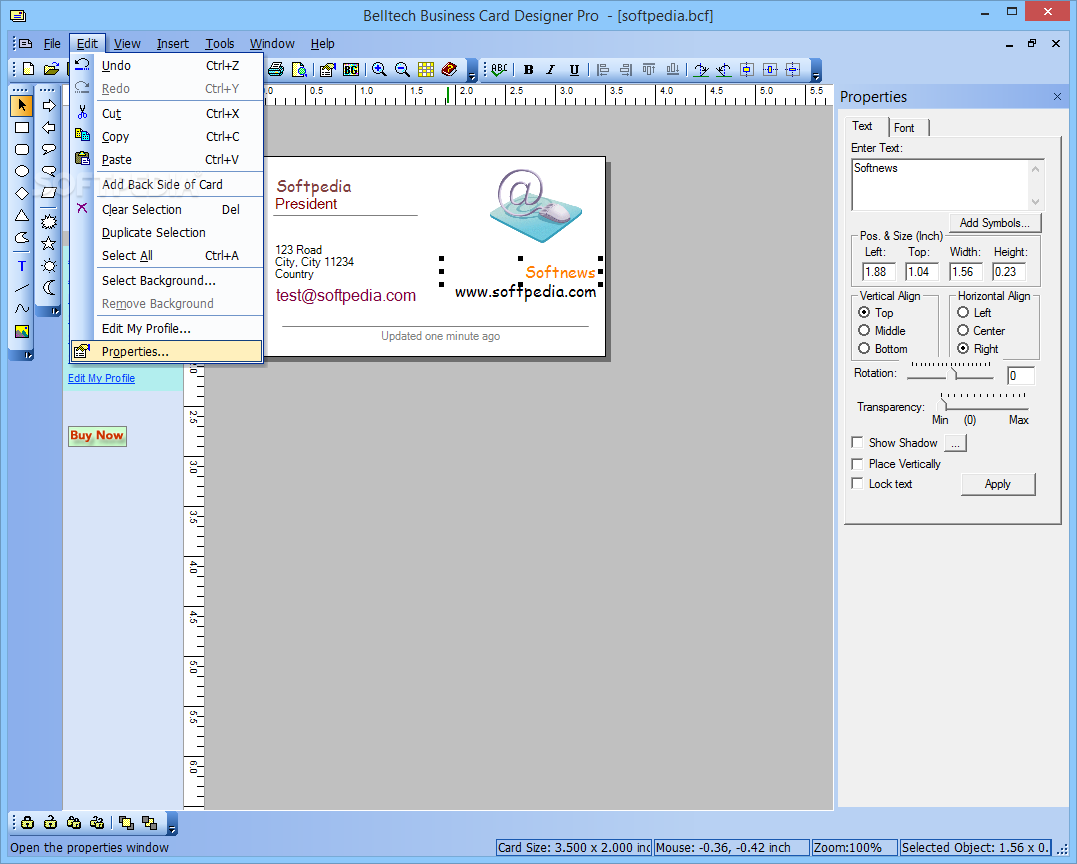
Task: Click the Zoom Out magnifier icon
Action: pos(403,69)
